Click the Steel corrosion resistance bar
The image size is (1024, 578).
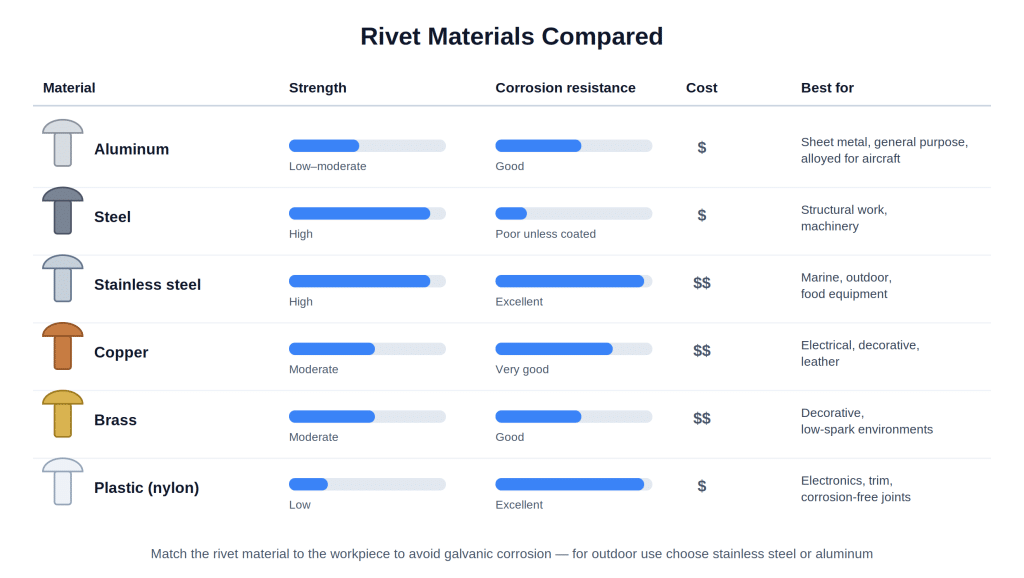[573, 214]
